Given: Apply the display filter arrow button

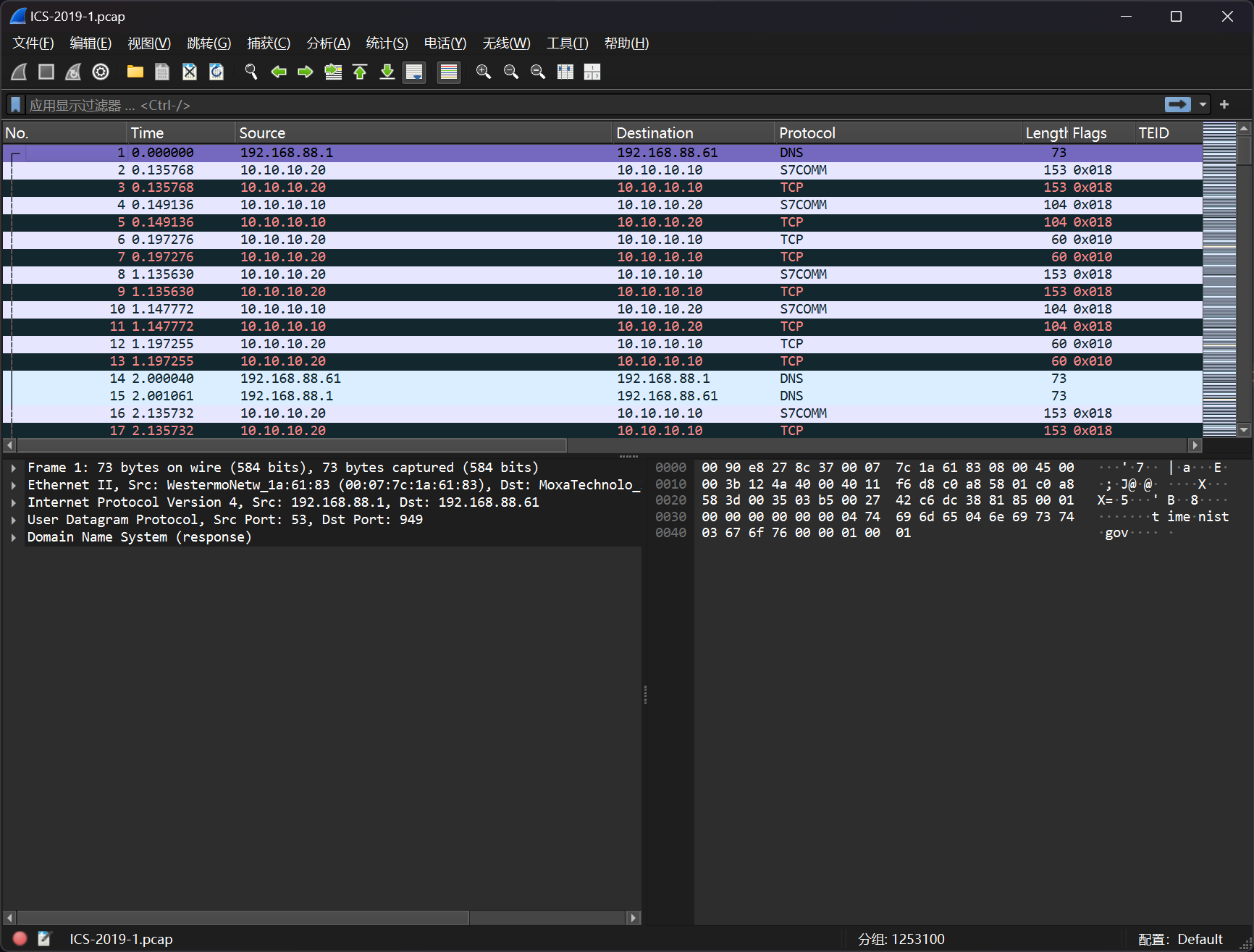Looking at the screenshot, I should 1178,105.
